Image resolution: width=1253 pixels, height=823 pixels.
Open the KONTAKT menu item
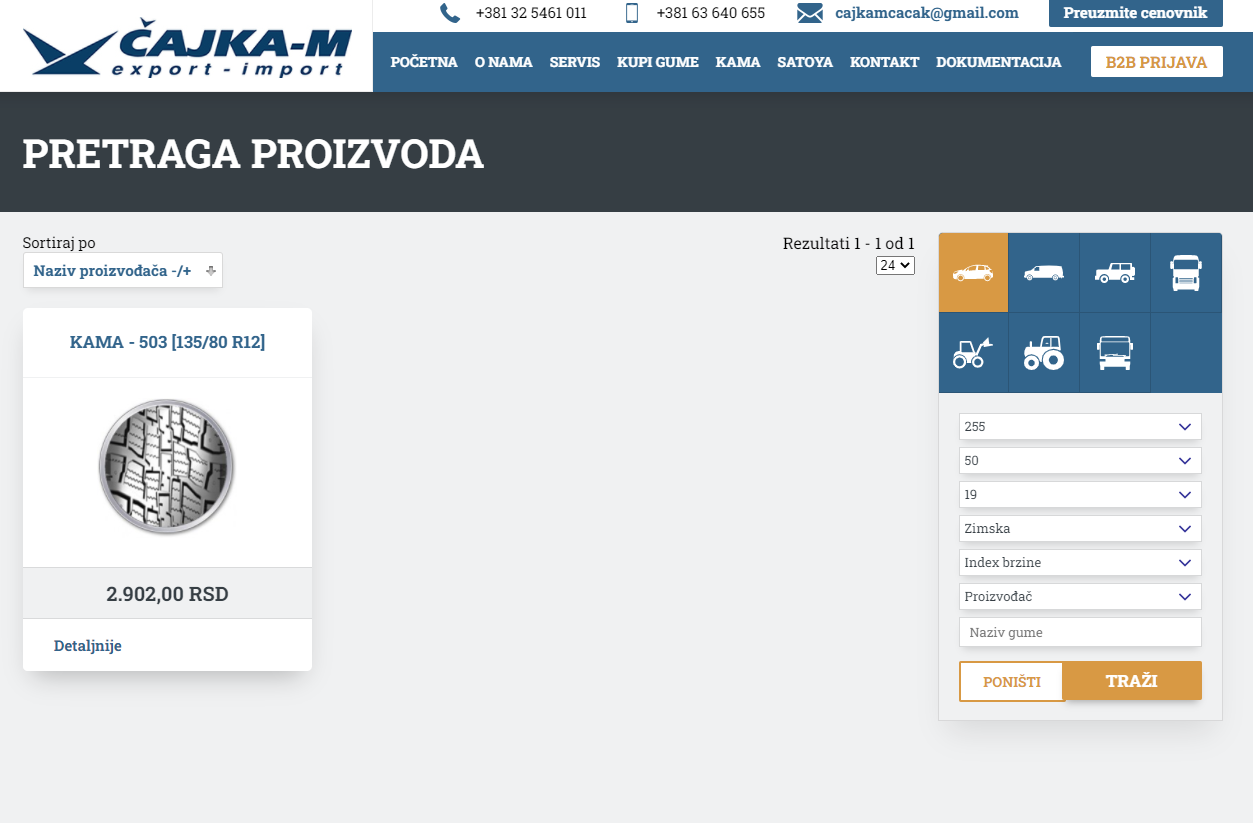pos(884,62)
